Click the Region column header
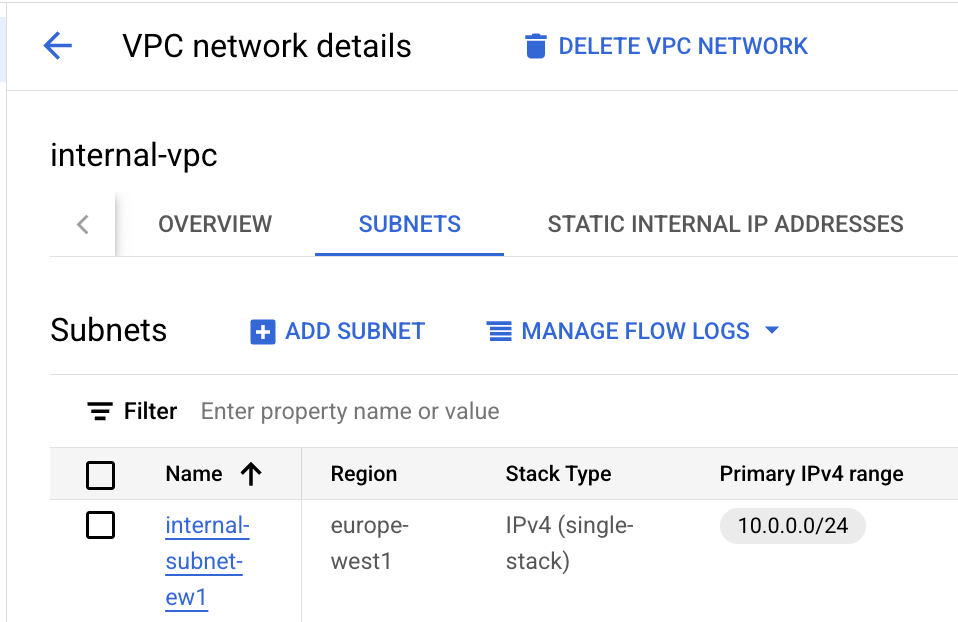The image size is (958, 622). point(364,474)
